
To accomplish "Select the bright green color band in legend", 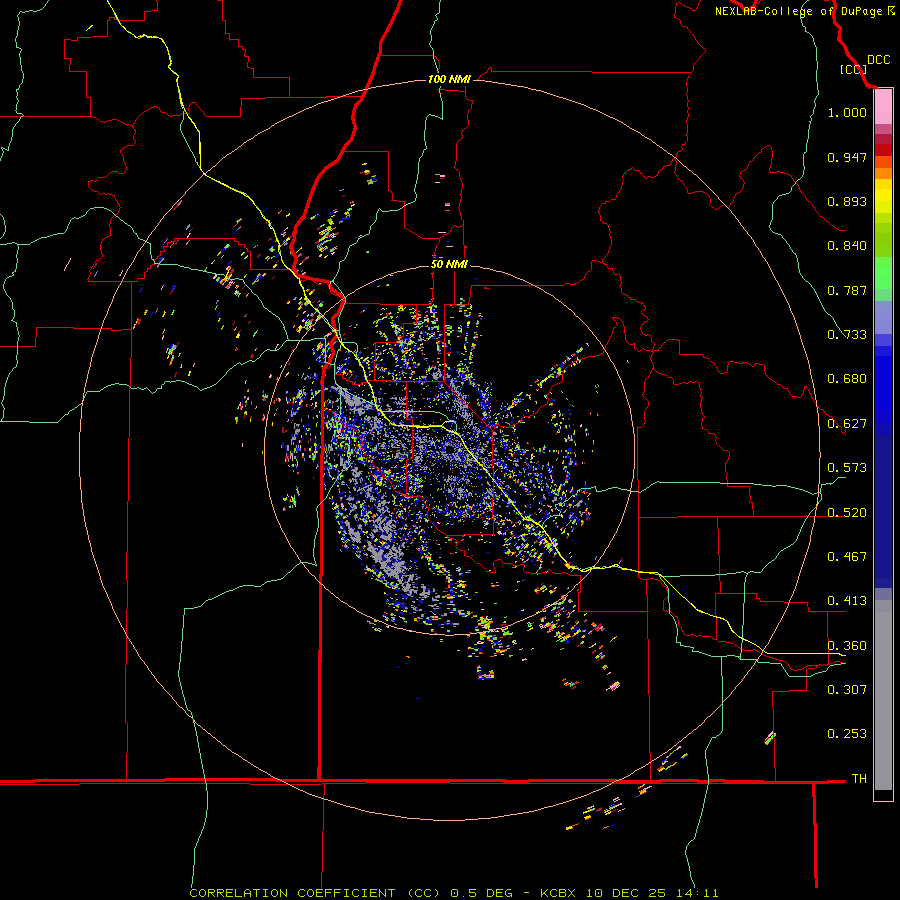I will pyautogui.click(x=883, y=273).
